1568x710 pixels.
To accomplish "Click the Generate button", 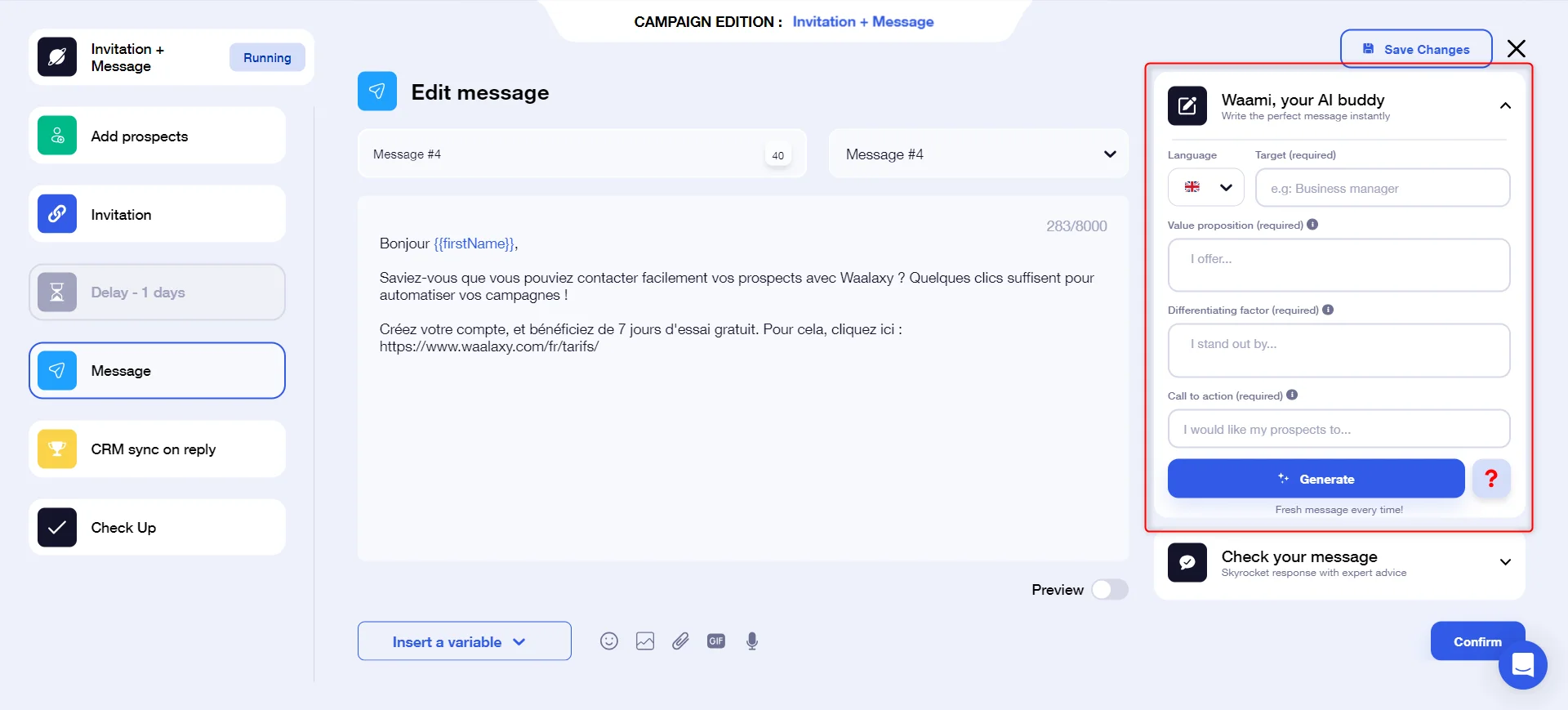I will tap(1316, 479).
